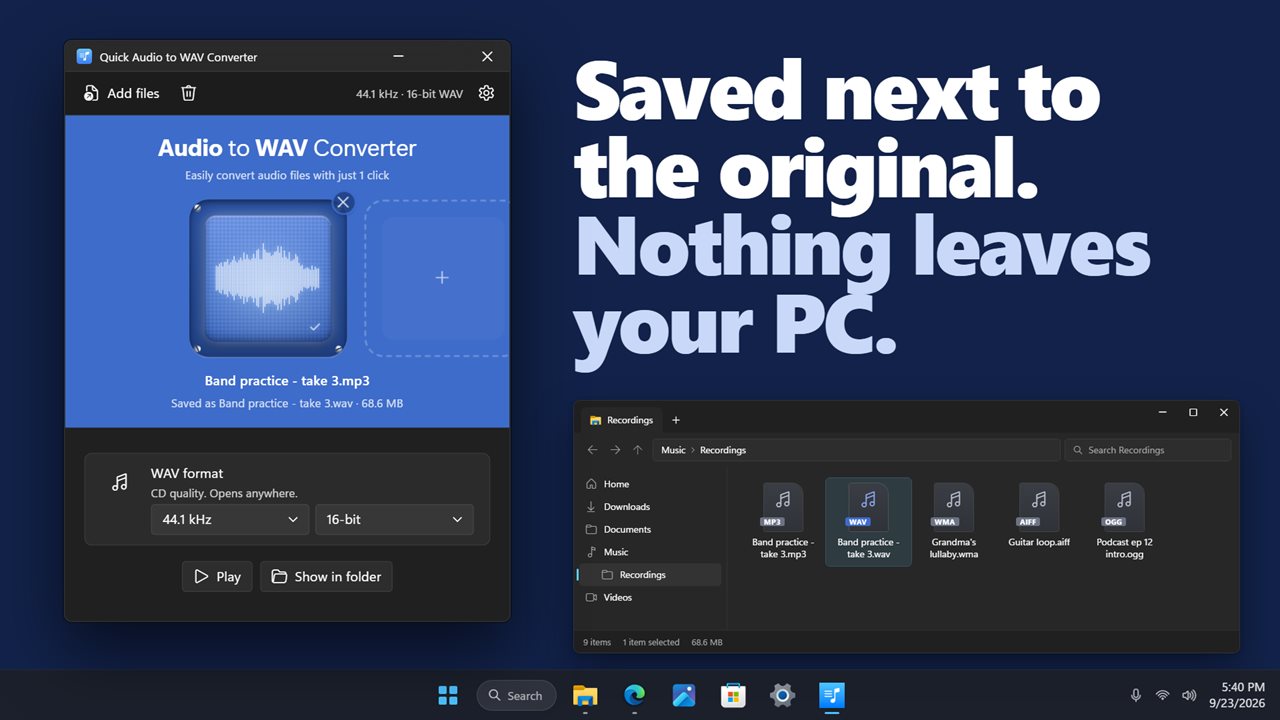The height and width of the screenshot is (720, 1280).
Task: Go back in File Explorer
Action: [x=592, y=450]
